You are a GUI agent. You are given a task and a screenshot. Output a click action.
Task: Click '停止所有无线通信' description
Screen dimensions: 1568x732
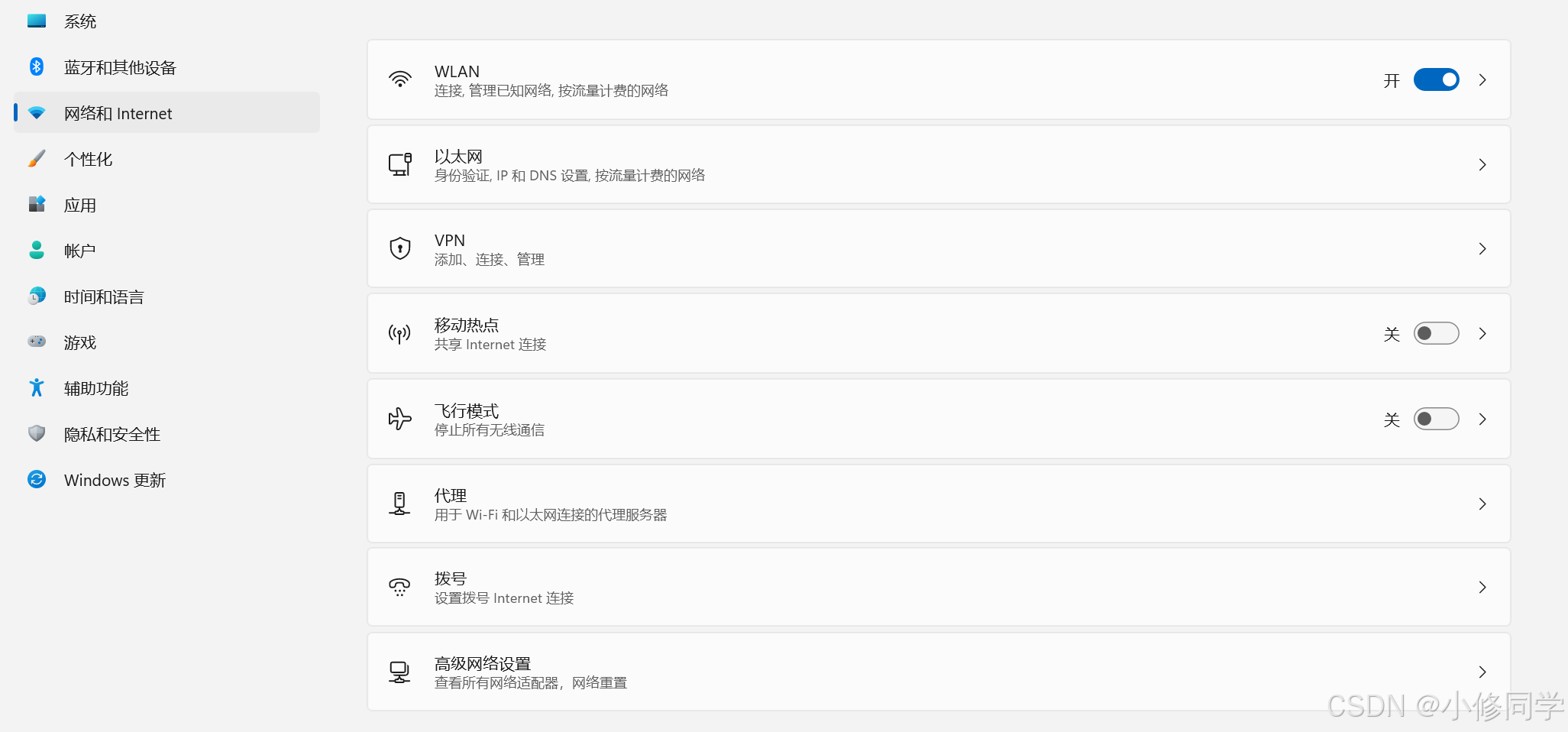(490, 429)
